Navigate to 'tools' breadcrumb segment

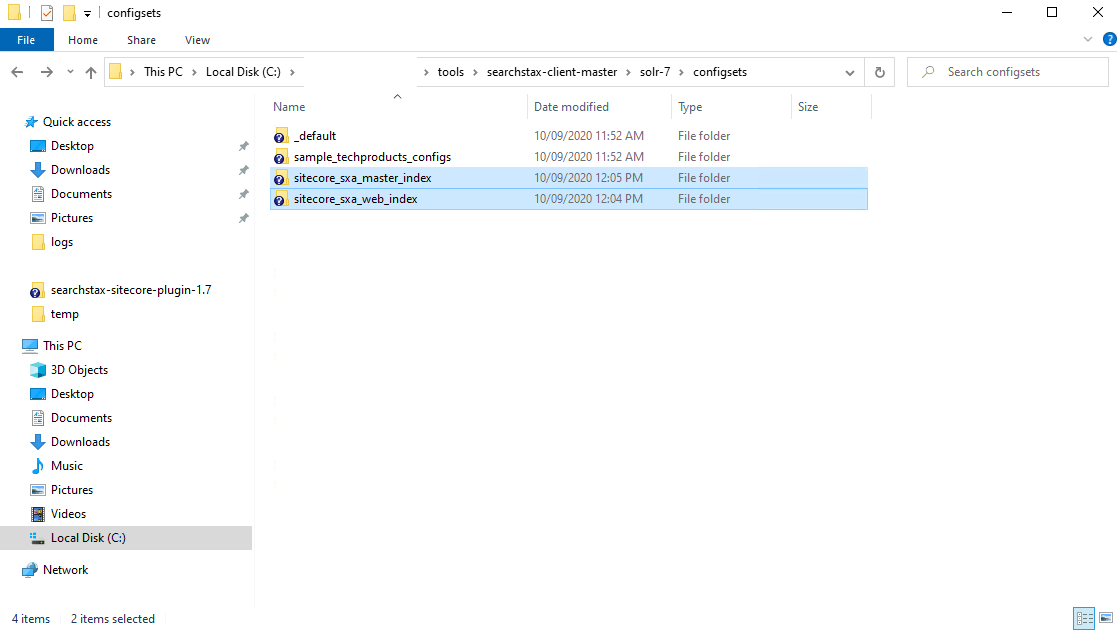450,72
